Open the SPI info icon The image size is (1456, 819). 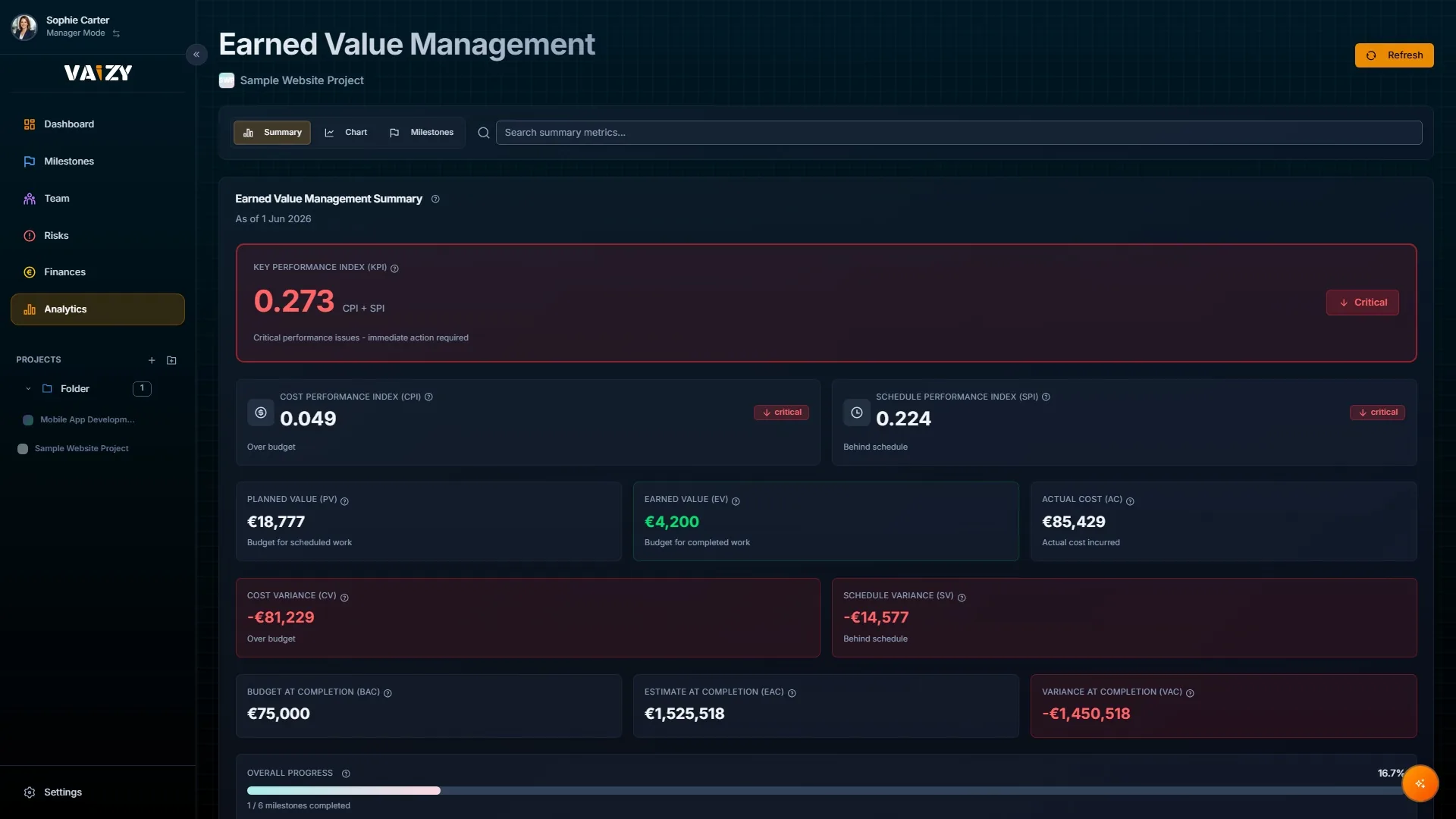pos(1046,397)
